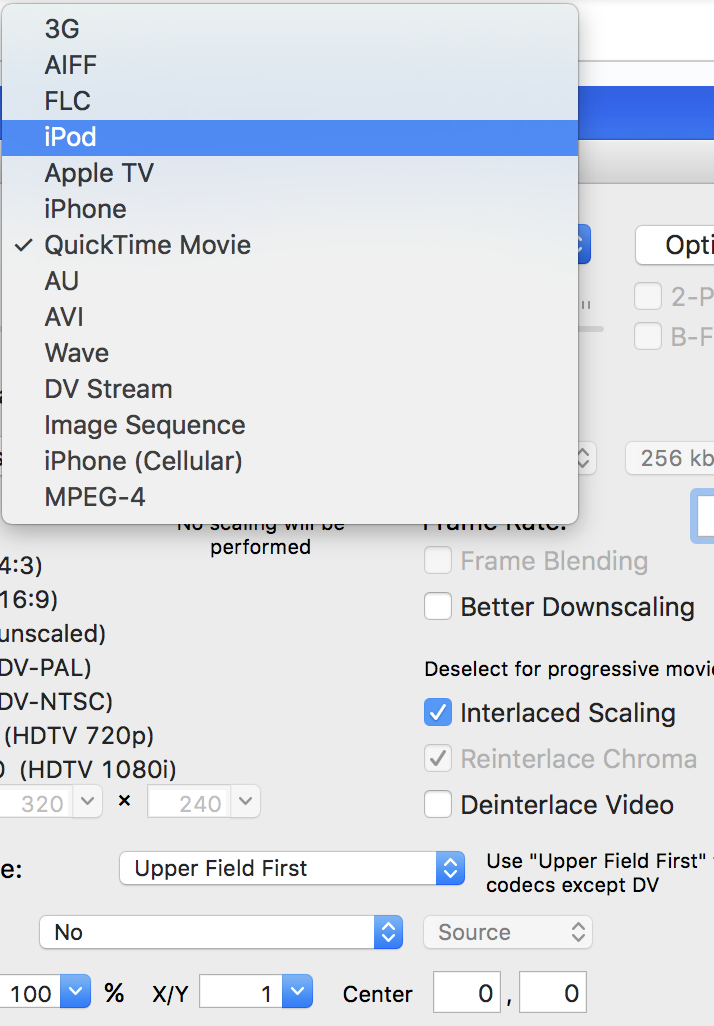This screenshot has width=714, height=1026.
Task: Expand the 240 height combo arrow
Action: point(245,801)
